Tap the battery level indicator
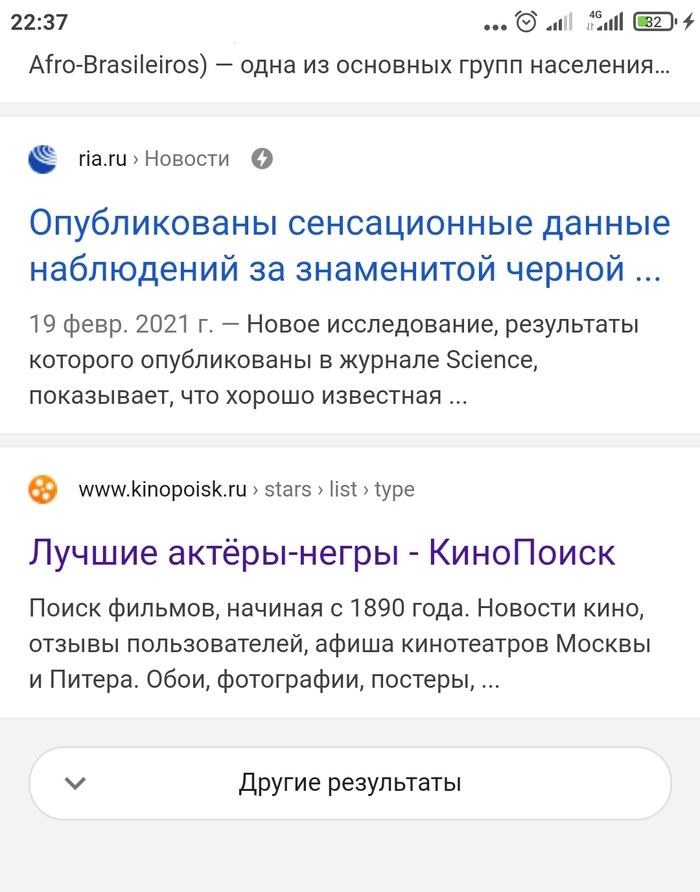The width and height of the screenshot is (700, 892). point(654,21)
